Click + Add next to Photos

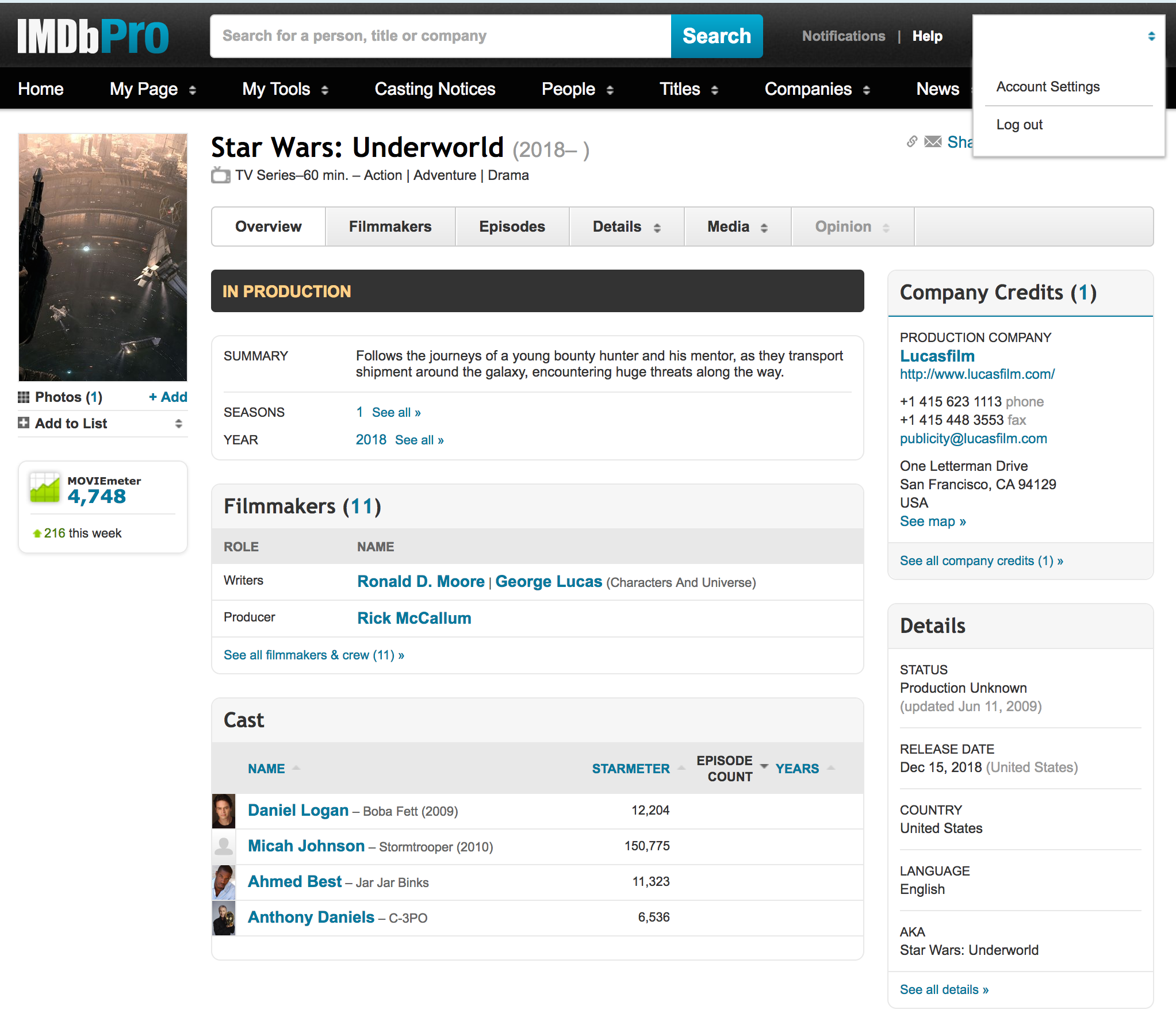pos(168,397)
